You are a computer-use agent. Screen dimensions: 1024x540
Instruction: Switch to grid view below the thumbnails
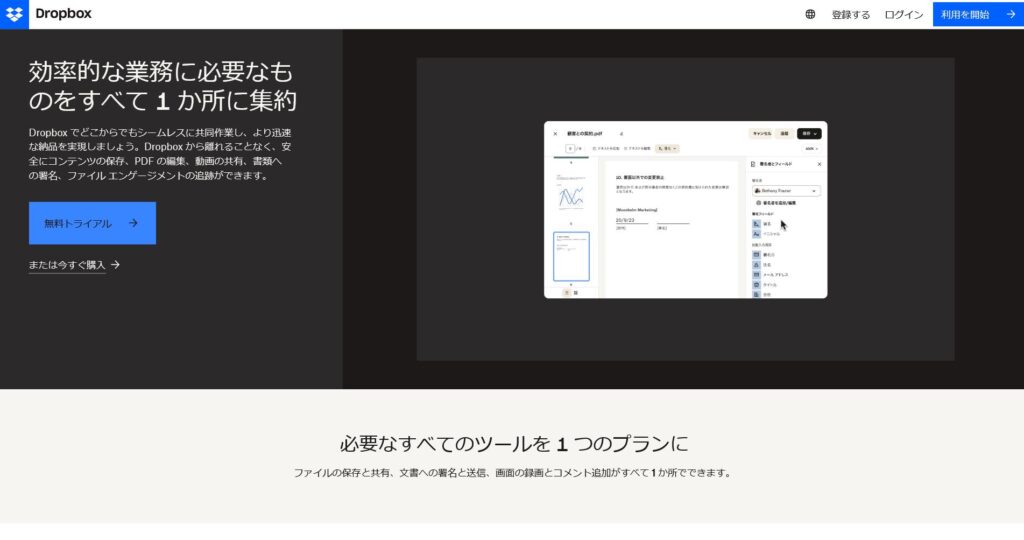point(576,292)
